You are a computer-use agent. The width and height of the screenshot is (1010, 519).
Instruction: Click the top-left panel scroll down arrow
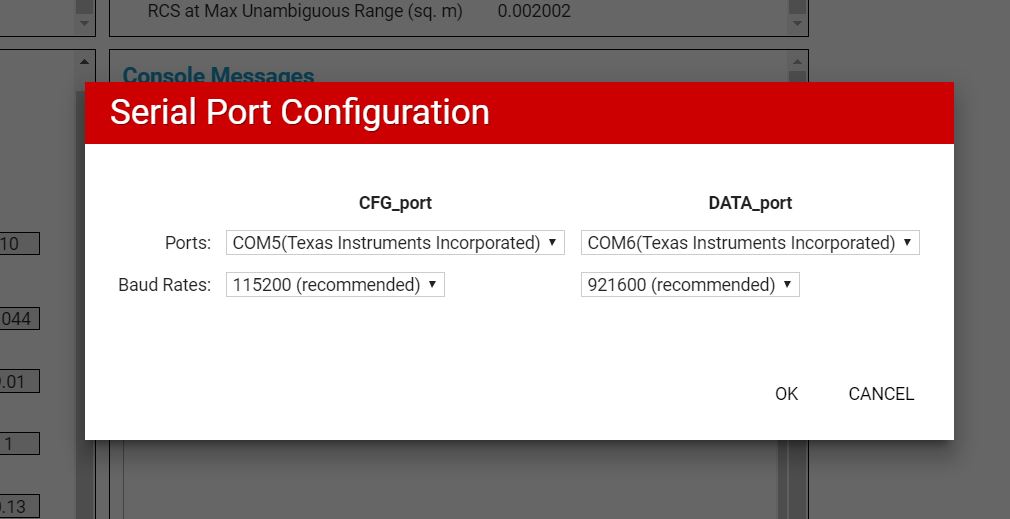click(83, 21)
